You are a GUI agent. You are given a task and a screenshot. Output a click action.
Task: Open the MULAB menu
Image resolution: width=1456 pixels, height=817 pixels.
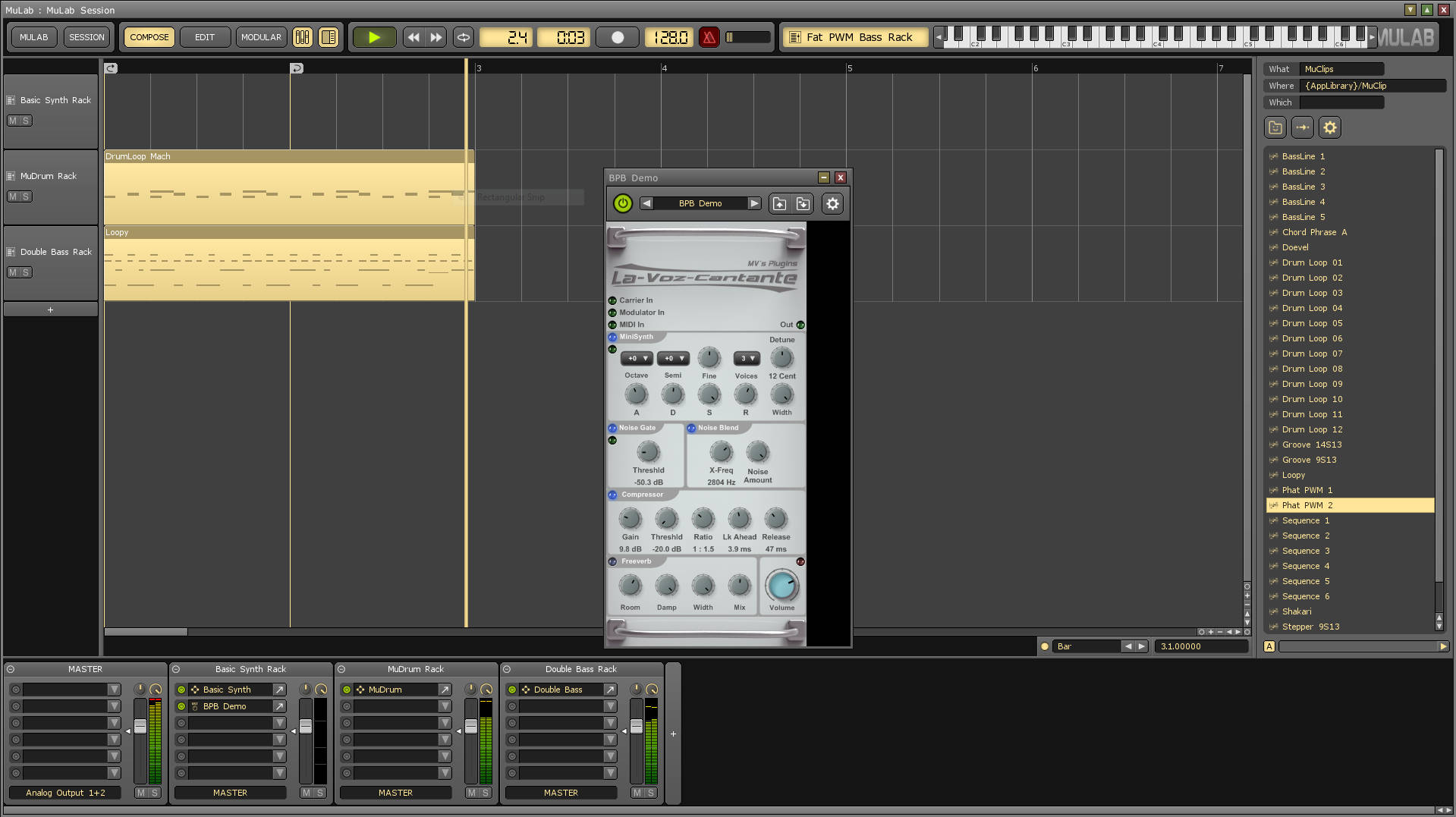click(33, 37)
